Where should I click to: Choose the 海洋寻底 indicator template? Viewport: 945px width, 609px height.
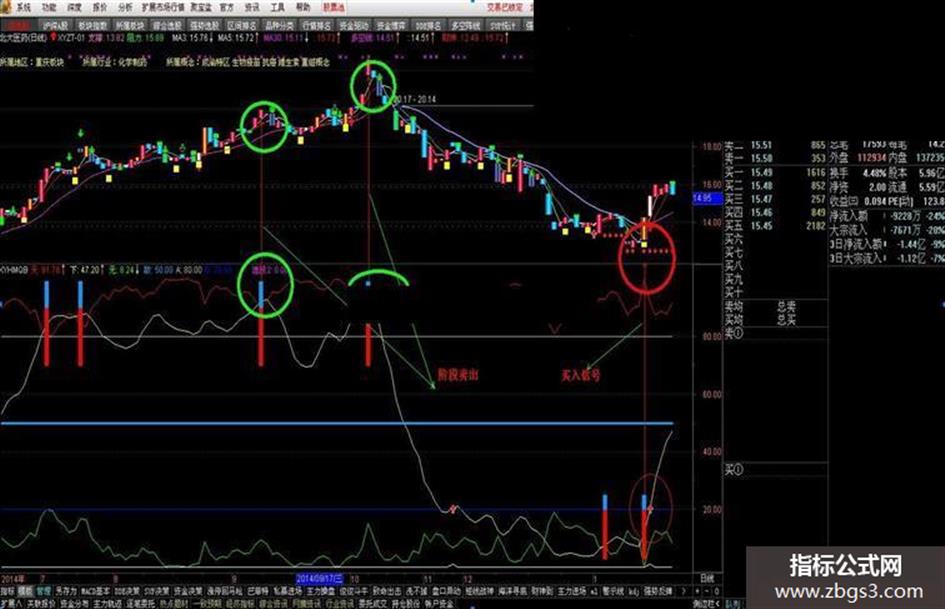[x=513, y=591]
